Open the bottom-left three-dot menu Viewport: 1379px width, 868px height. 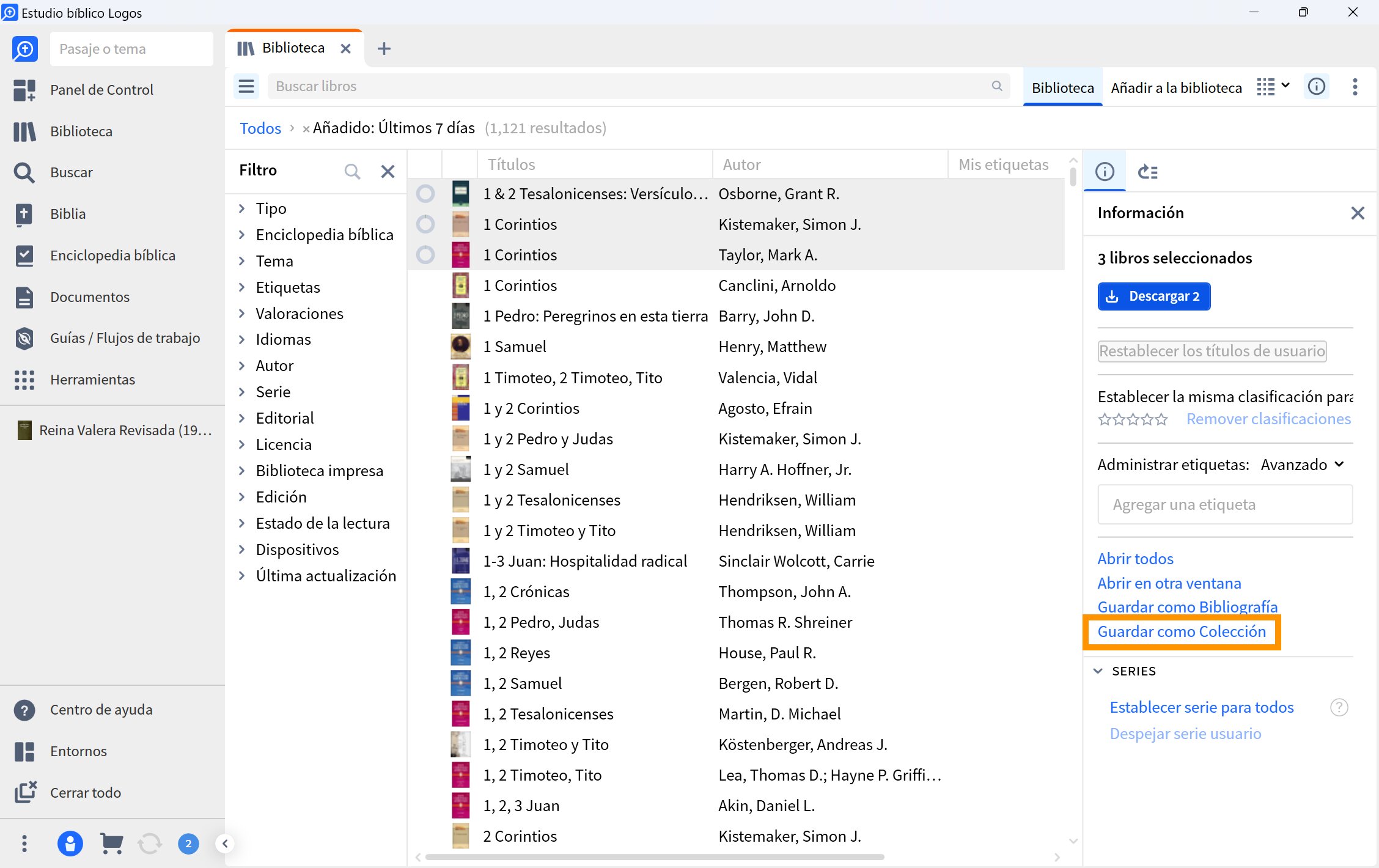[24, 844]
